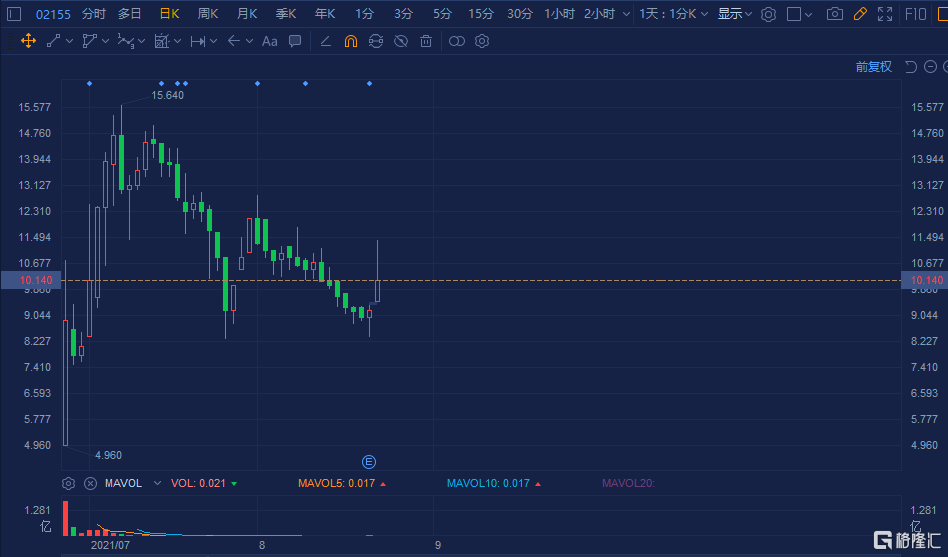The image size is (948, 557).
Task: Toggle the orange pencil drawing mode
Action: pyautogui.click(x=860, y=14)
